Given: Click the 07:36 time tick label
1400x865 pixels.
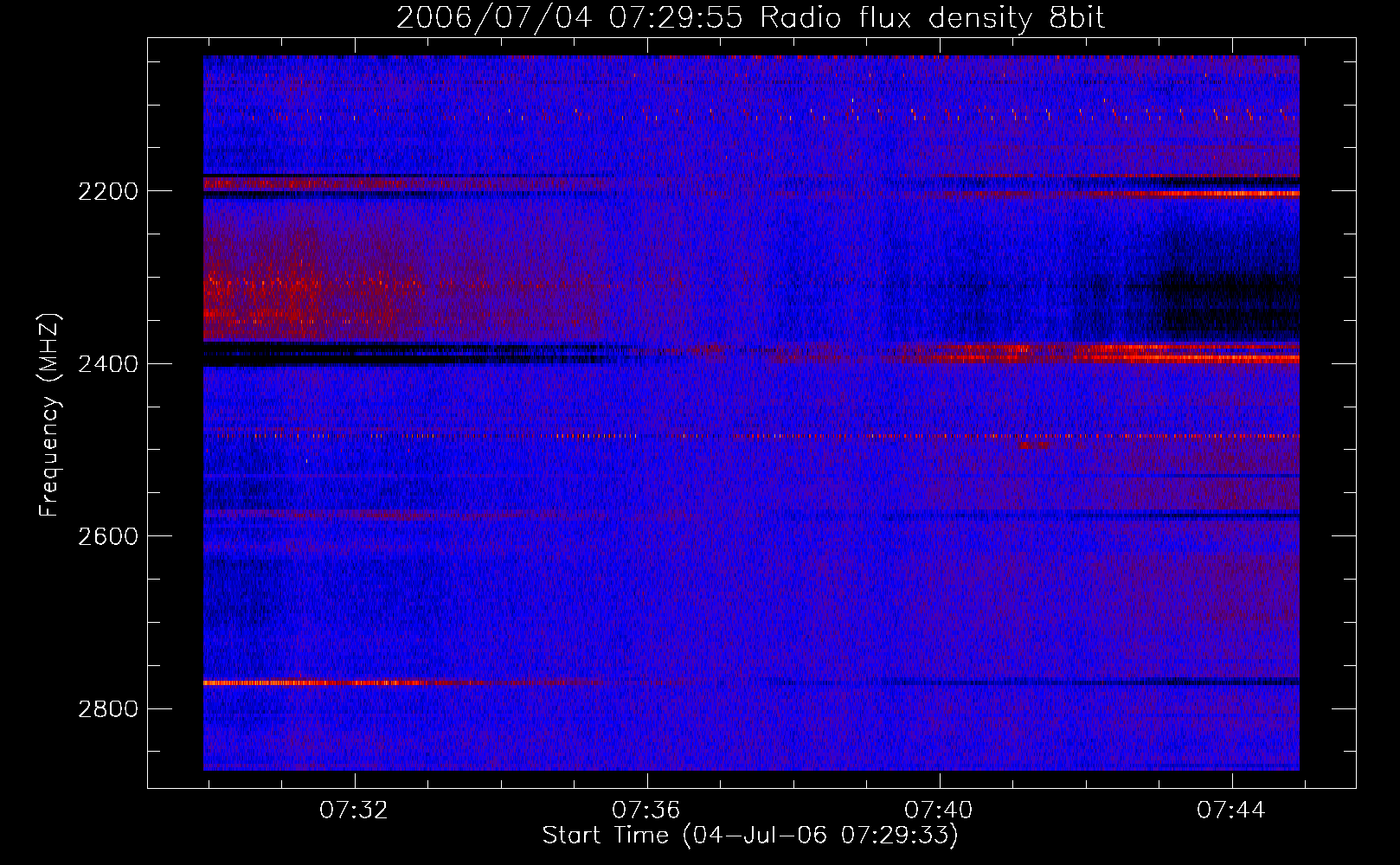Looking at the screenshot, I should click(646, 811).
